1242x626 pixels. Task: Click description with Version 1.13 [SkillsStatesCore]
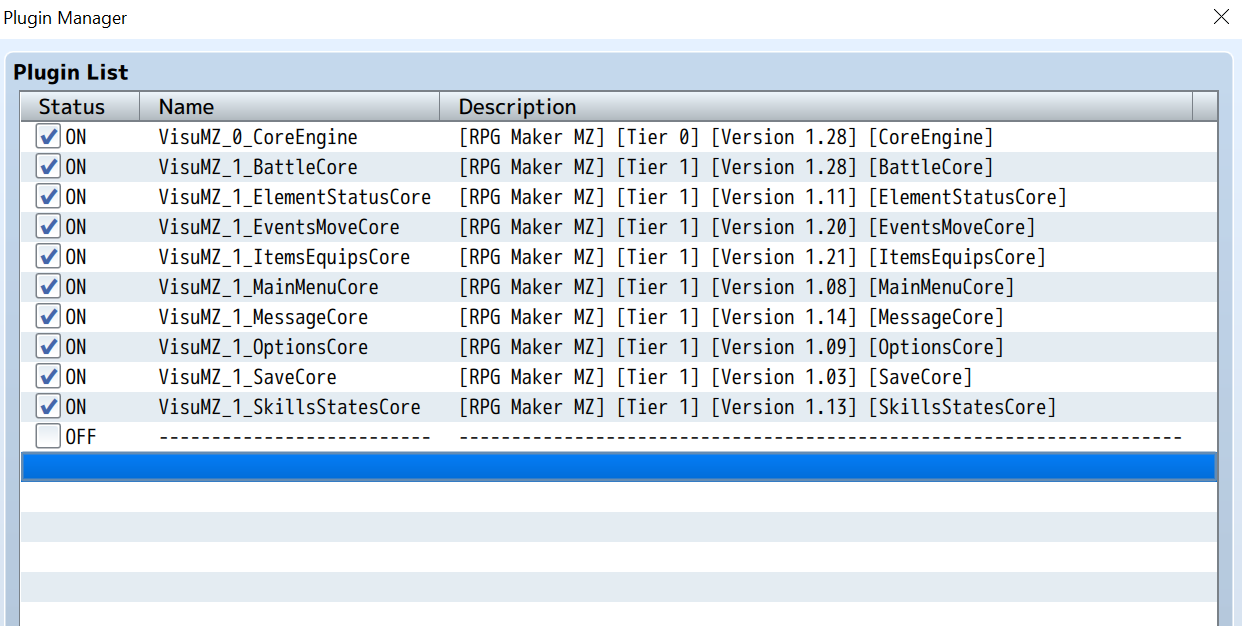[757, 407]
